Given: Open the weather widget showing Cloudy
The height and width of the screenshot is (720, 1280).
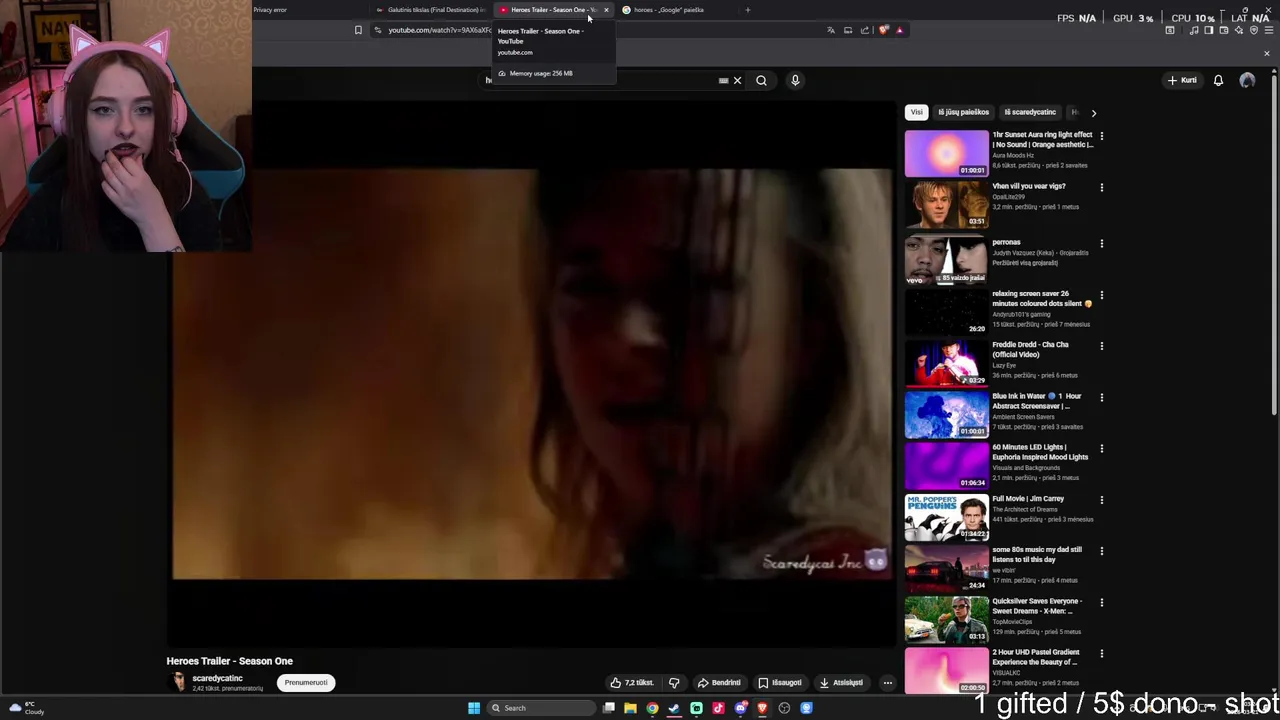Looking at the screenshot, I should coord(27,708).
